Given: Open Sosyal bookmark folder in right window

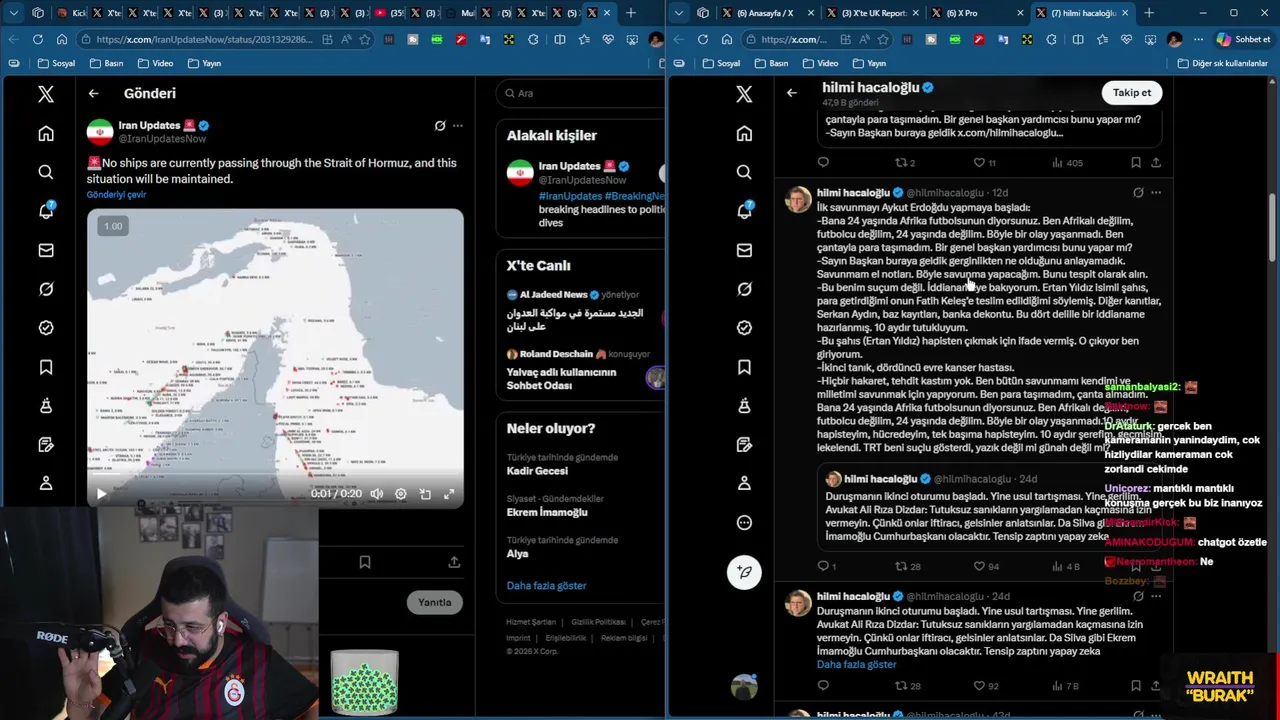Looking at the screenshot, I should (720, 63).
